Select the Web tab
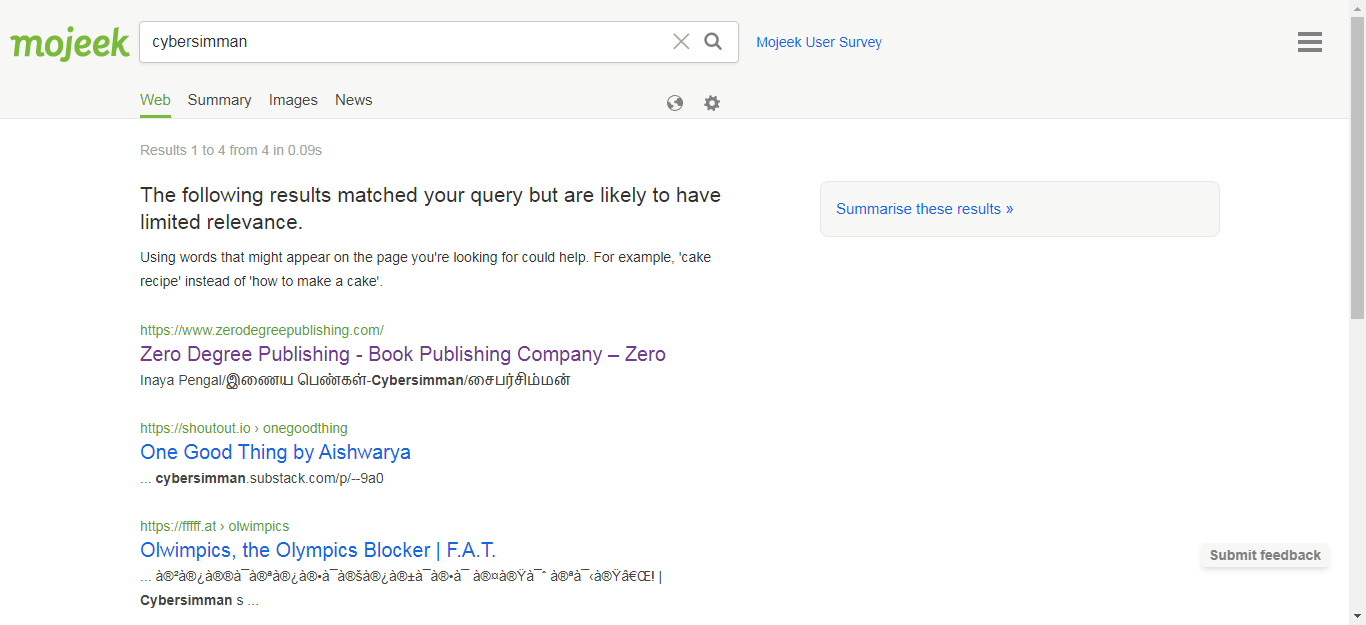 point(155,100)
